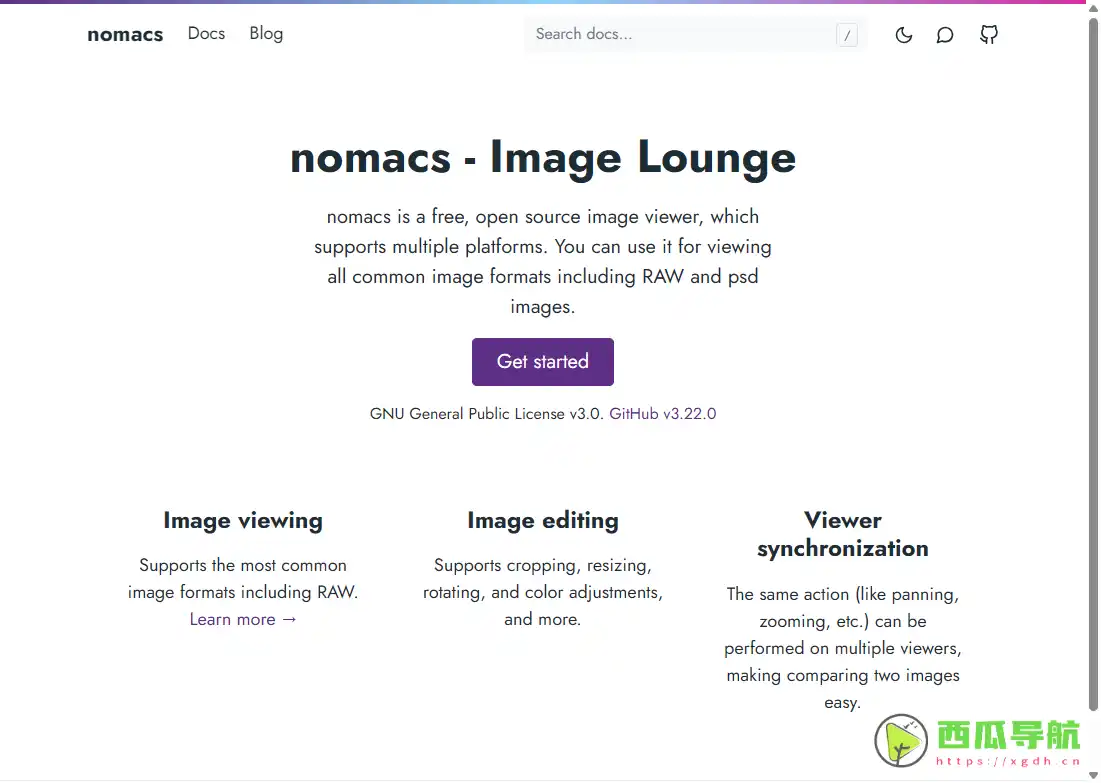
Task: Select the nomacs - Image Lounge heading
Action: [x=543, y=157]
